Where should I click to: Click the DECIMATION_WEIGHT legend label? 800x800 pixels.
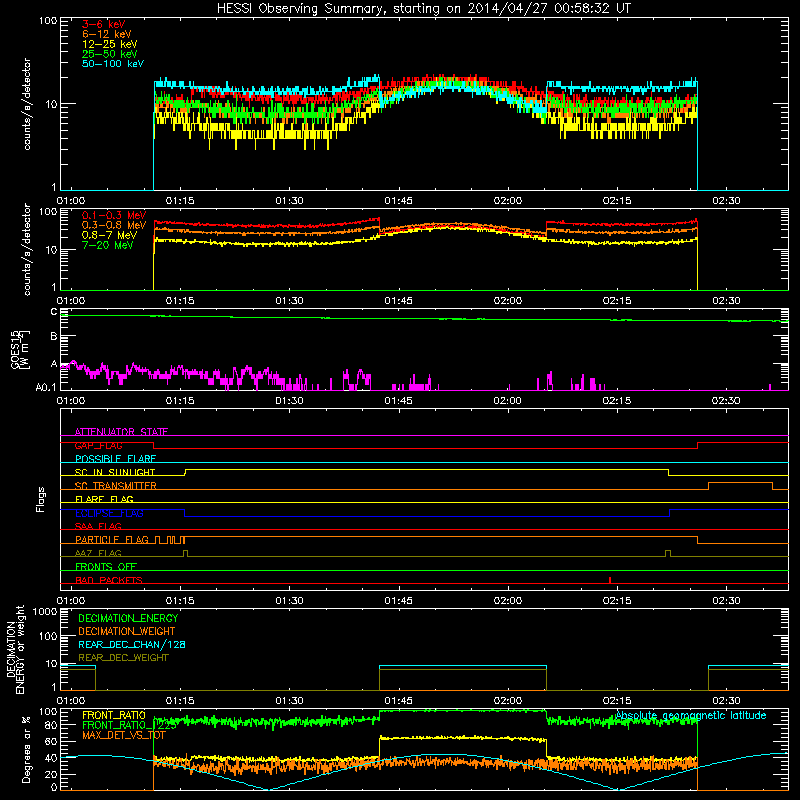tap(127, 631)
